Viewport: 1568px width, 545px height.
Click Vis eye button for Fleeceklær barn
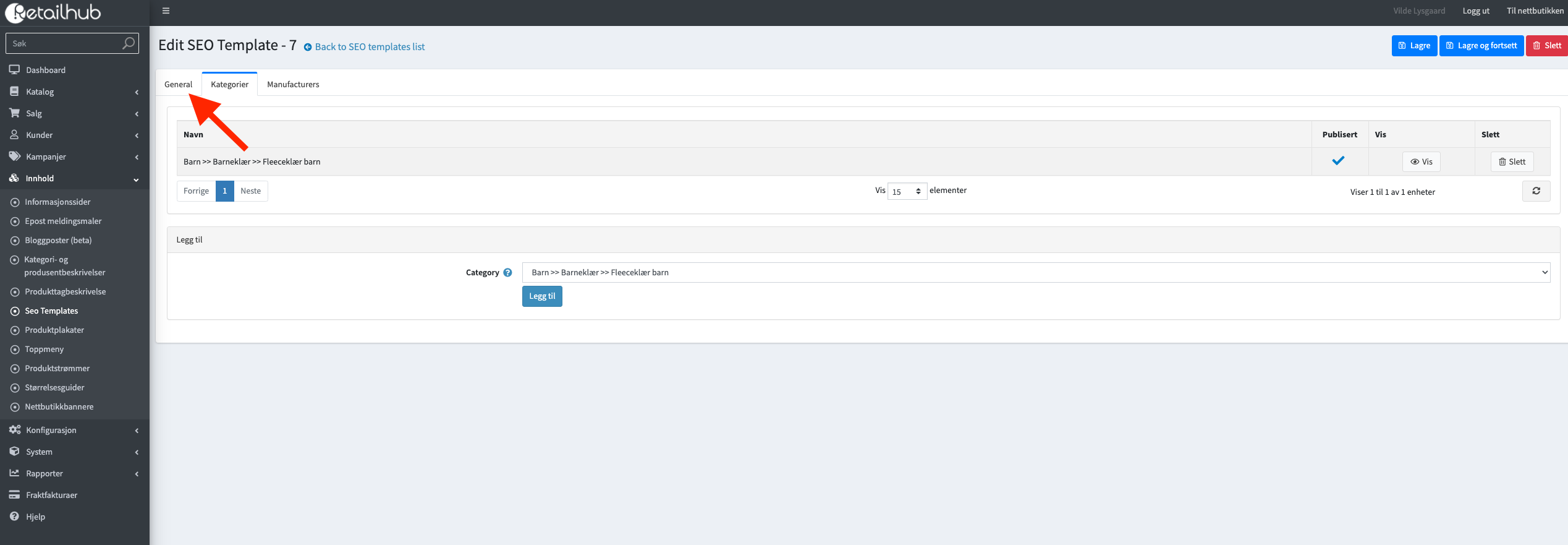1421,161
